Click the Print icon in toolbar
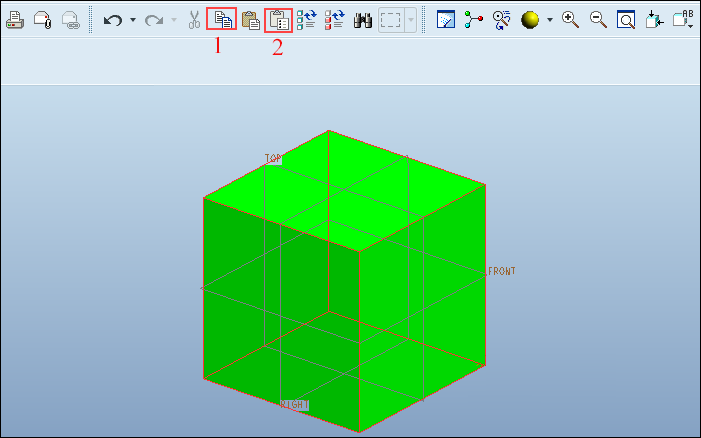Image resolution: width=701 pixels, height=438 pixels. [15, 20]
